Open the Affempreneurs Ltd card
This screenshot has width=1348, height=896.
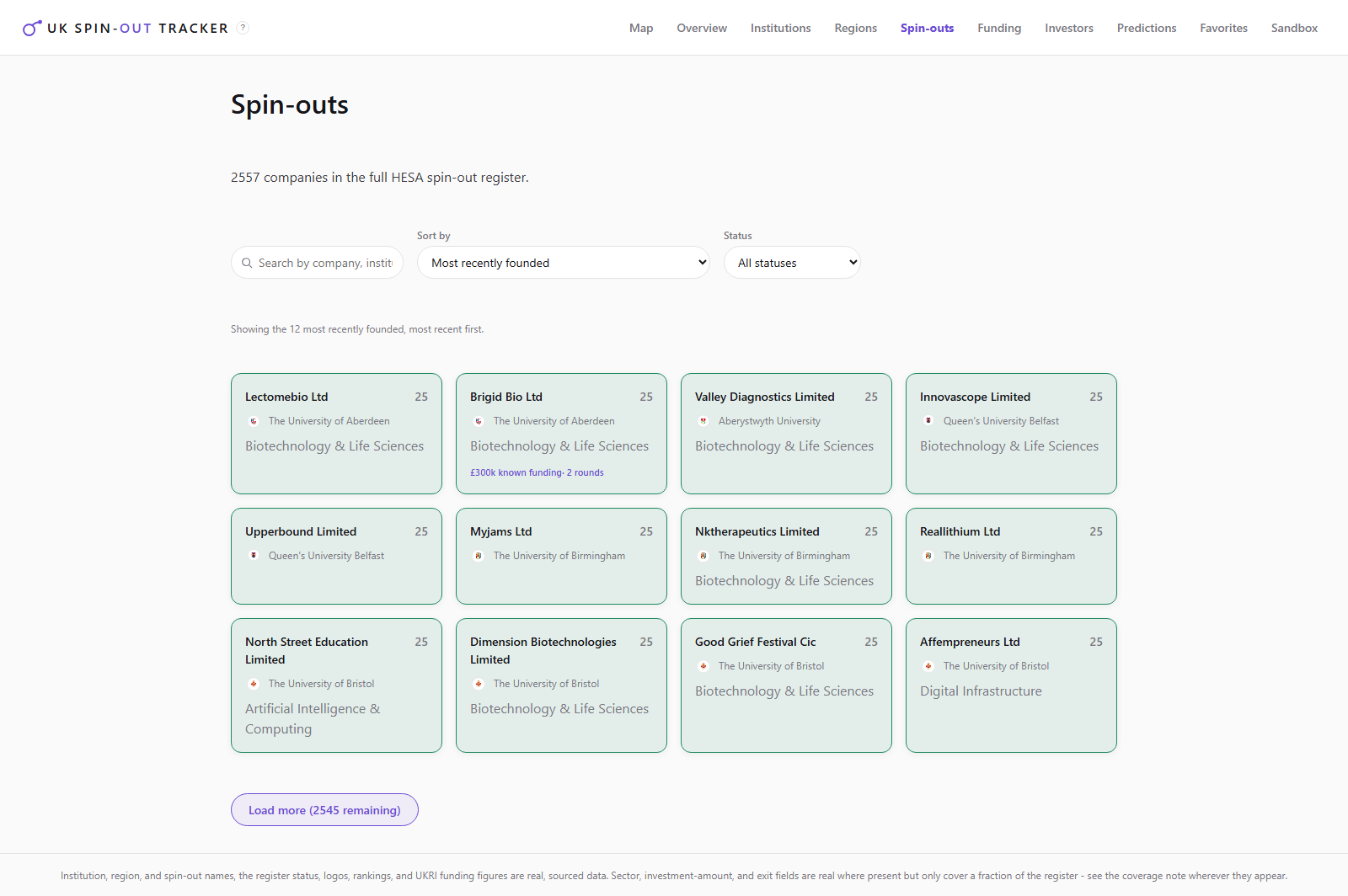point(1011,685)
